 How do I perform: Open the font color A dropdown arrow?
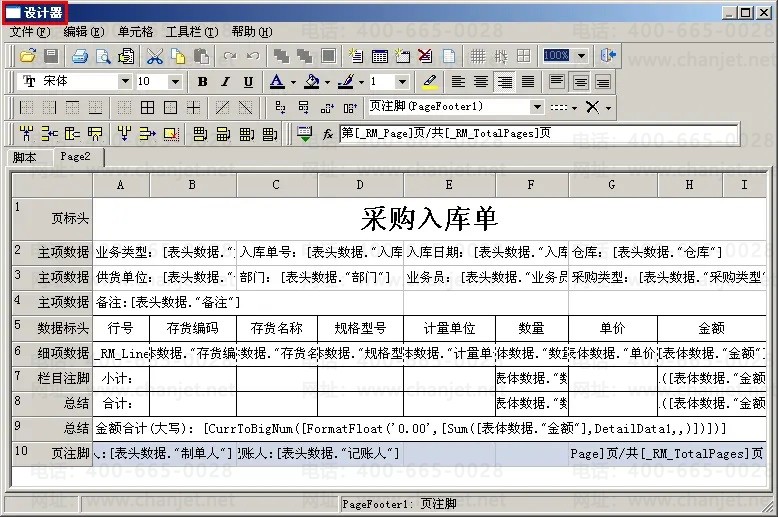(293, 82)
